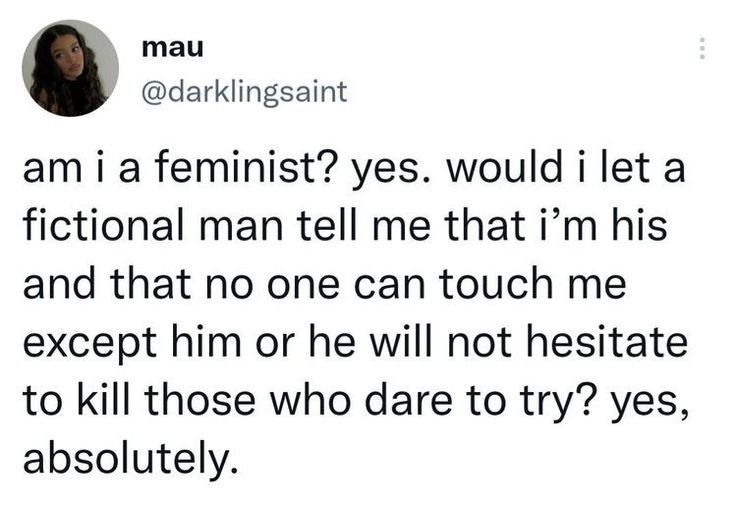Click mau's profile picture avatar
The width and height of the screenshot is (736, 505).
tap(70, 69)
